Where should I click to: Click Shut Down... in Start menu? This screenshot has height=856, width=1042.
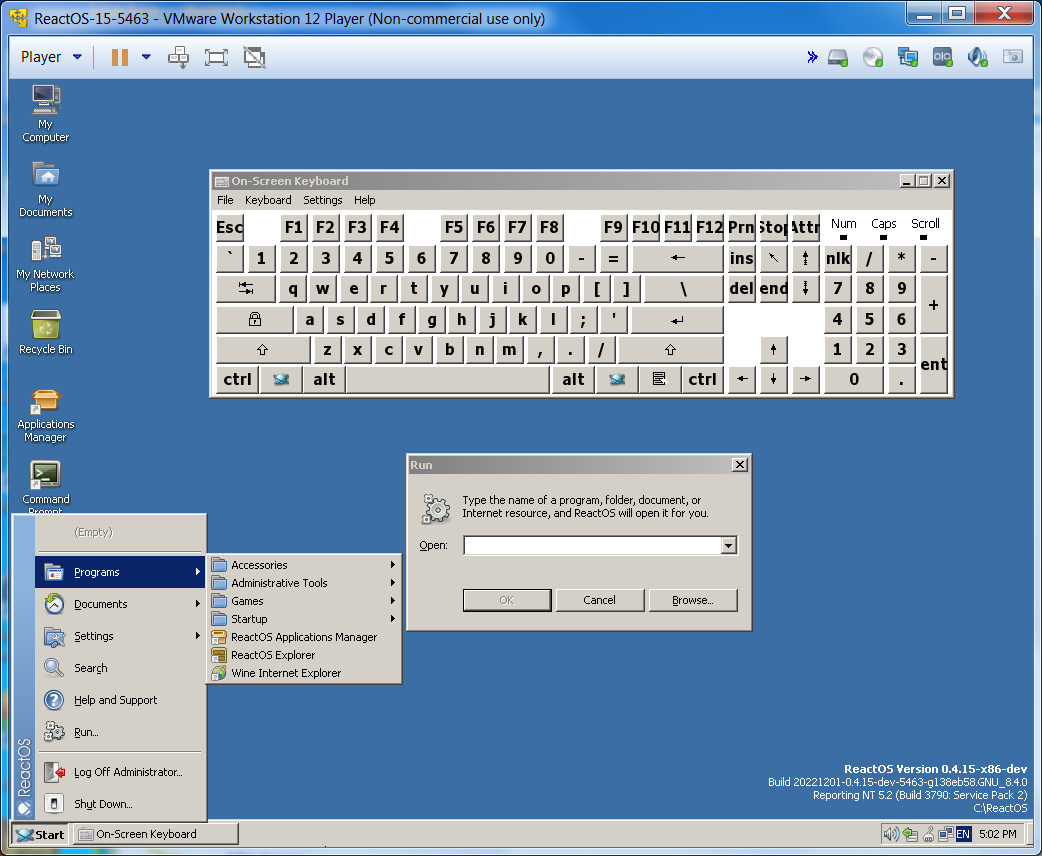click(120, 803)
